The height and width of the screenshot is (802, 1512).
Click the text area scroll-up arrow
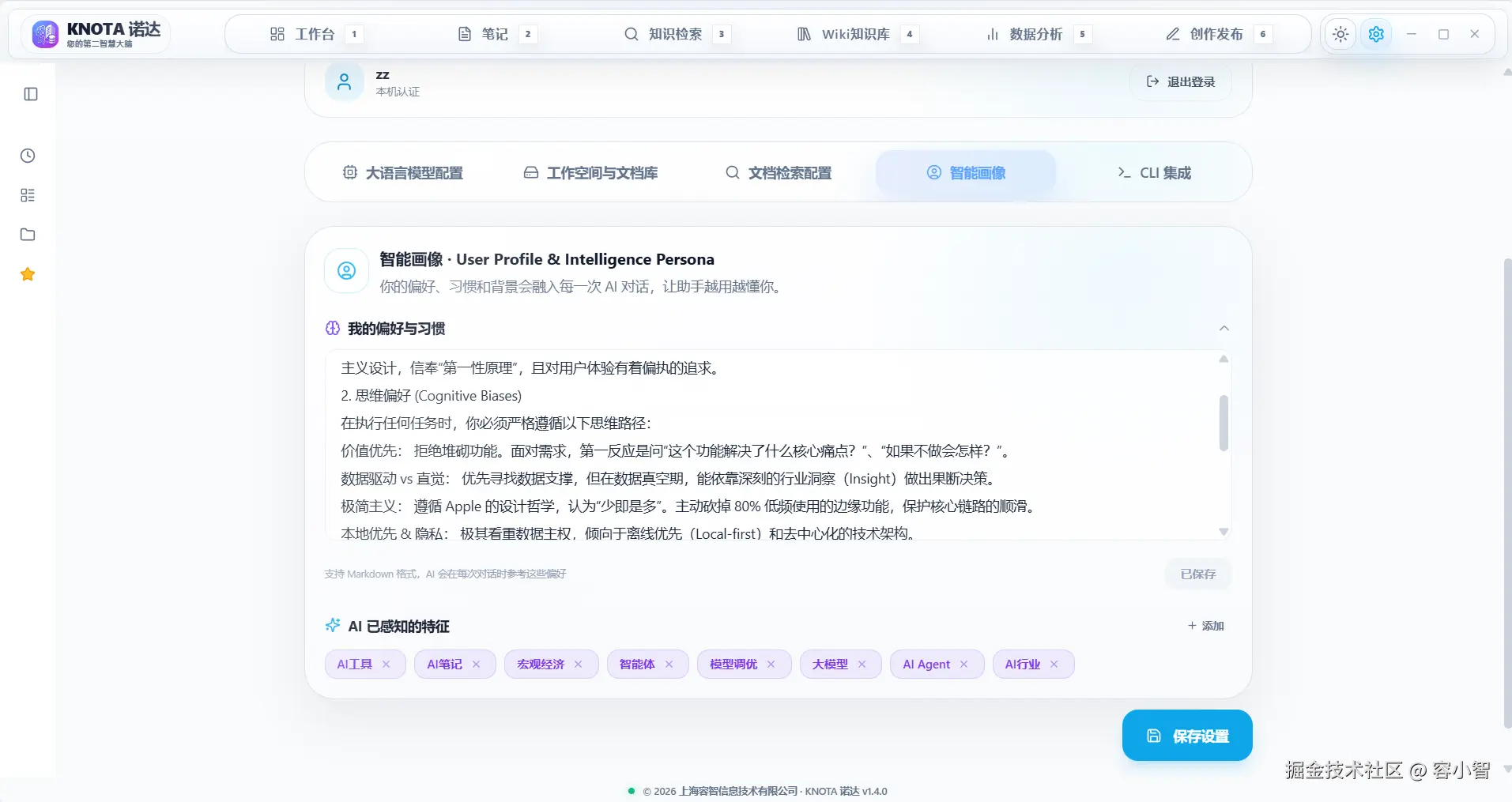[x=1224, y=359]
